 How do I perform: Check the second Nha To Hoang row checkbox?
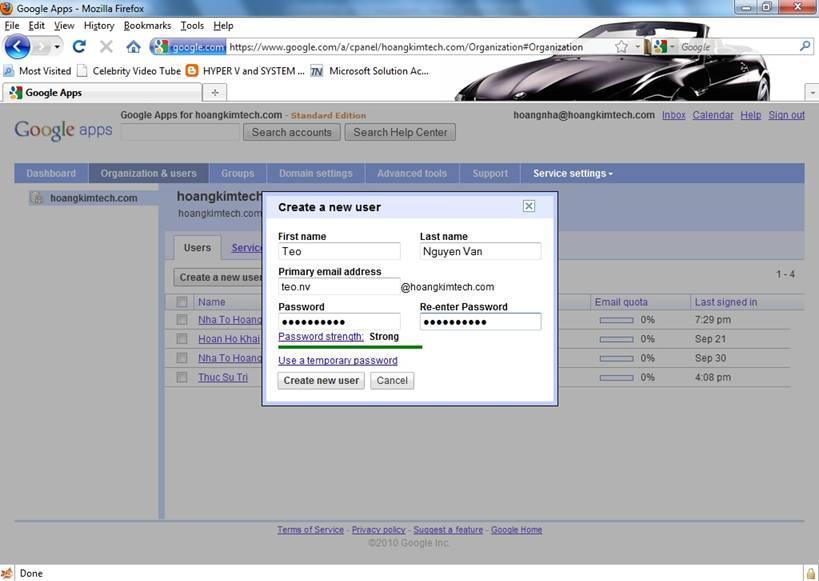click(x=182, y=358)
